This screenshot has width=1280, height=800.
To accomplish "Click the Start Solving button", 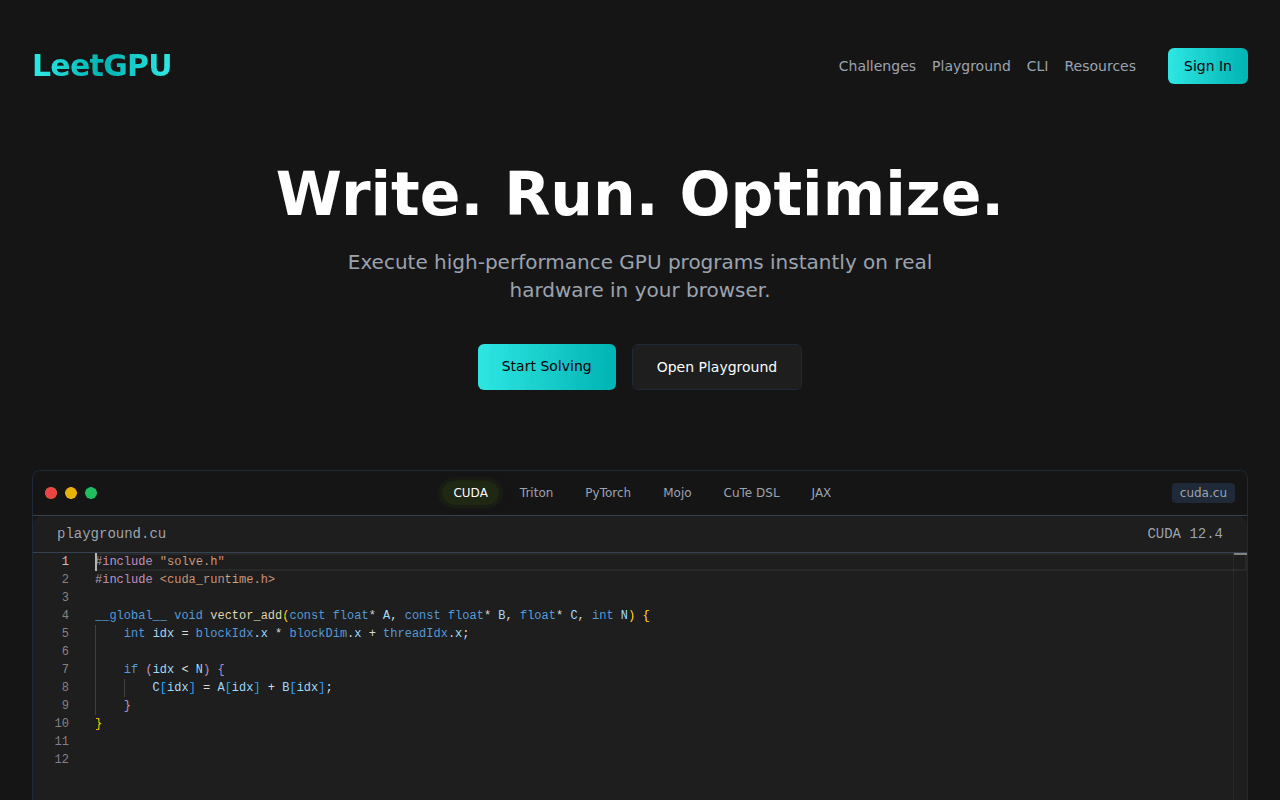I will tap(547, 367).
